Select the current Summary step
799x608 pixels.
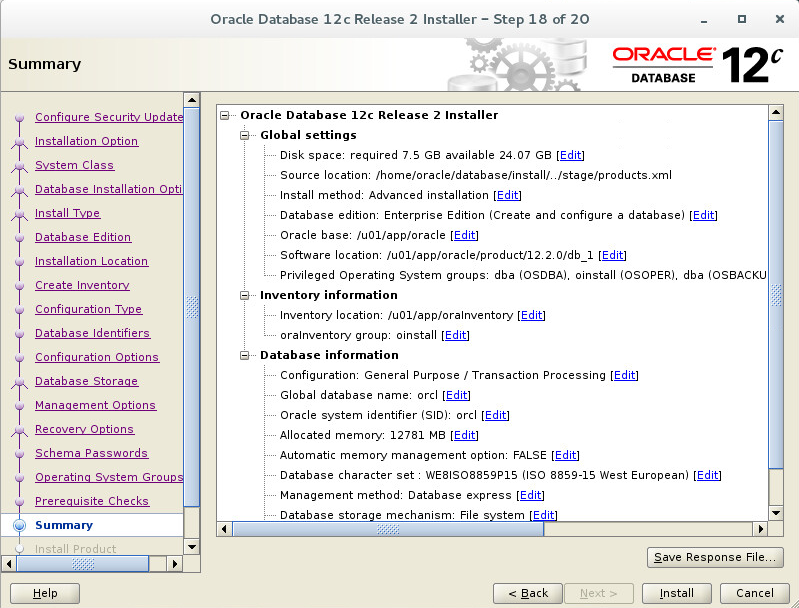pyautogui.click(x=64, y=525)
